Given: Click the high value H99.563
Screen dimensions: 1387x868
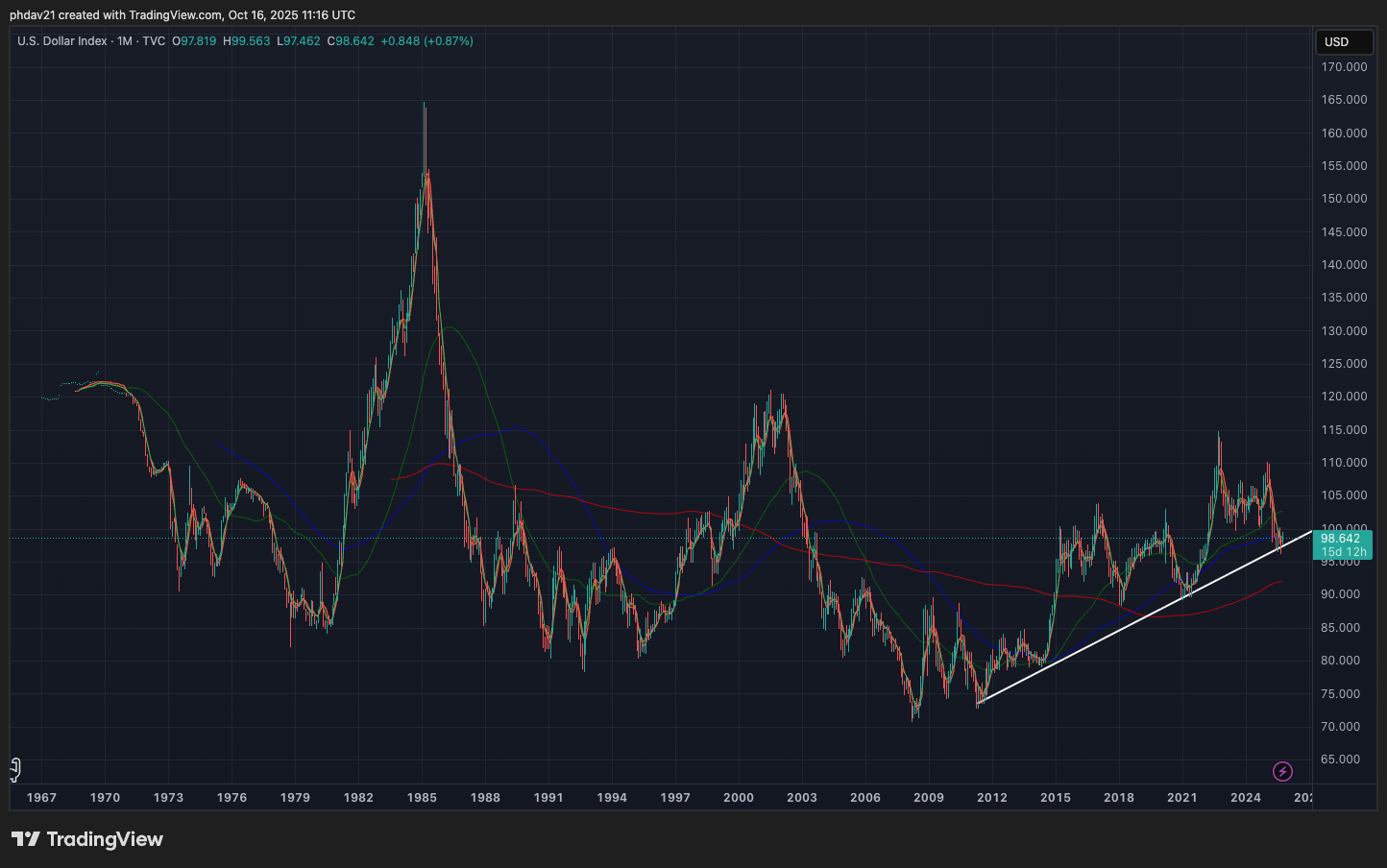Looking at the screenshot, I should click(x=247, y=41).
